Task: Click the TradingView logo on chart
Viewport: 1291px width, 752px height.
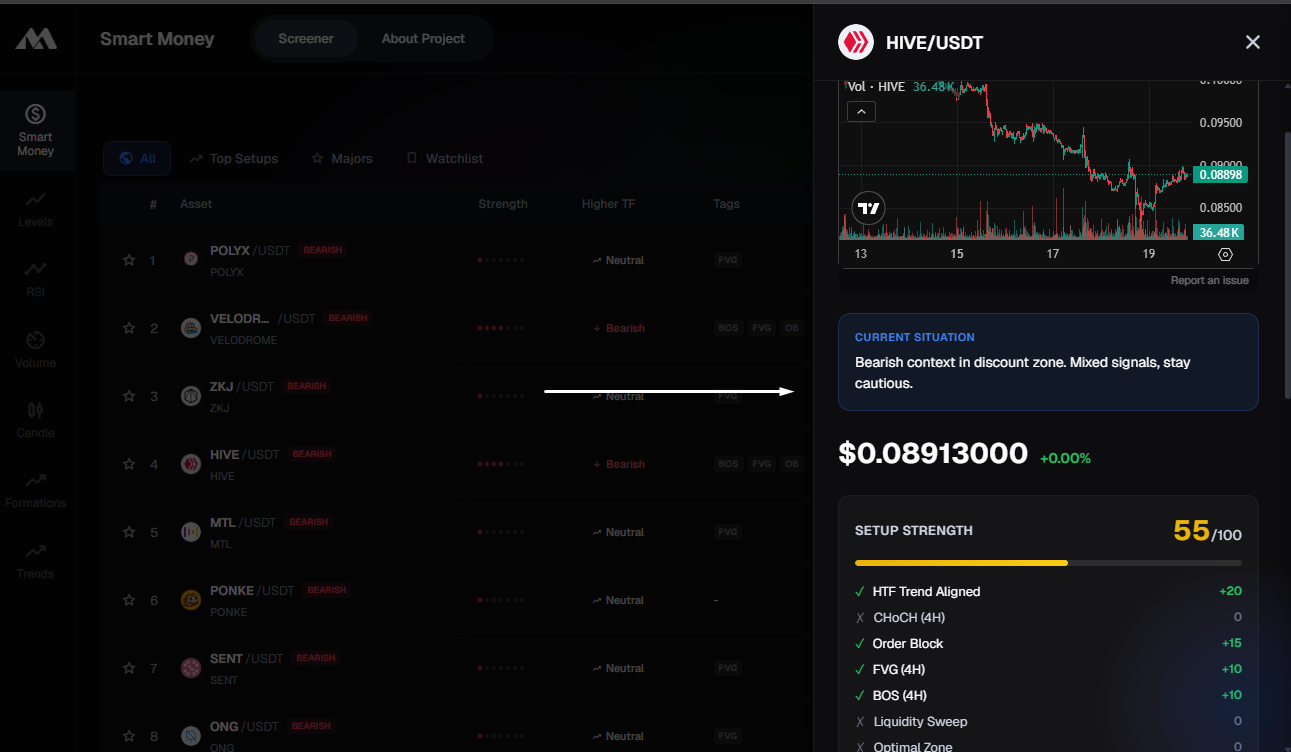Action: tap(869, 208)
